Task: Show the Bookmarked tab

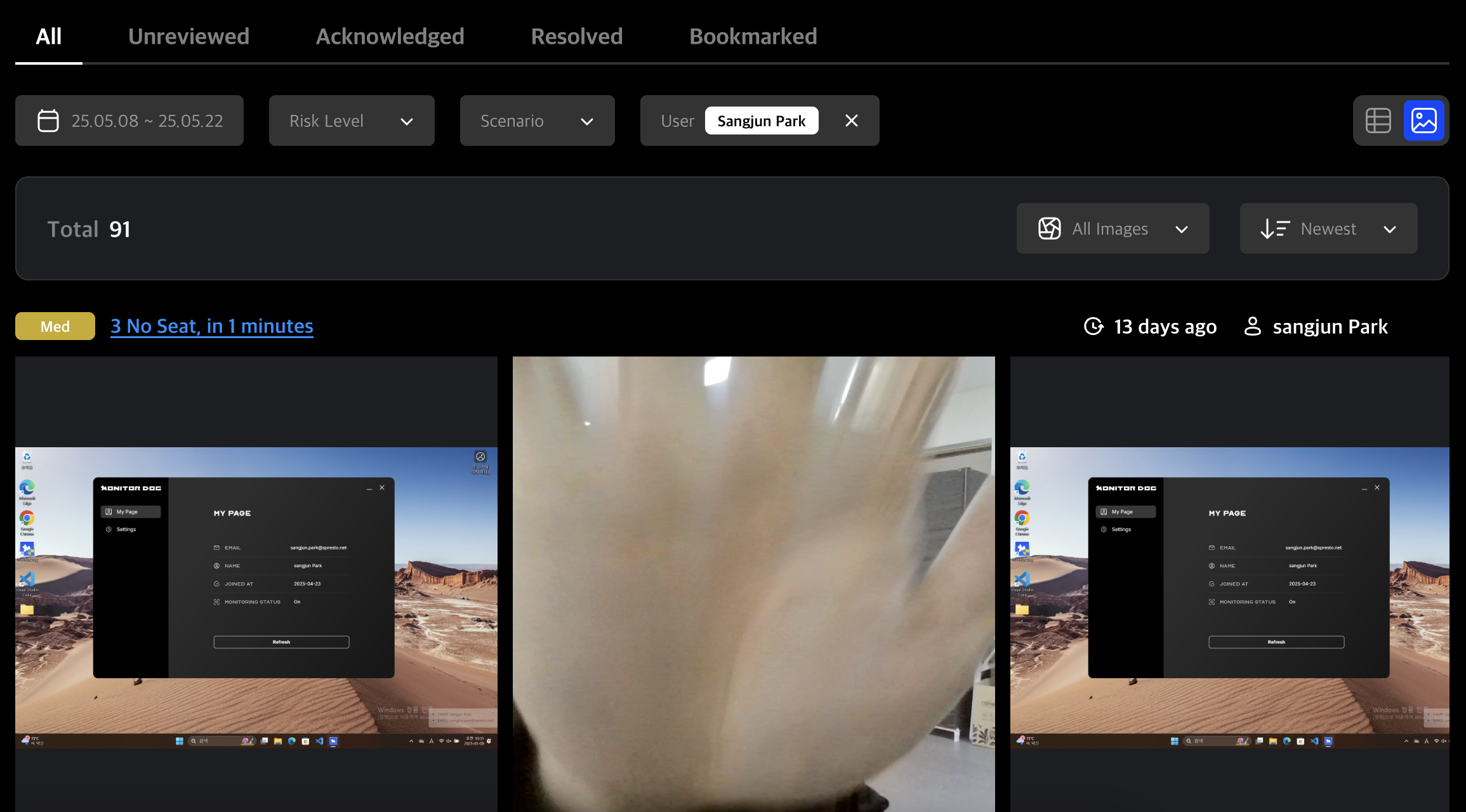Action: point(753,36)
